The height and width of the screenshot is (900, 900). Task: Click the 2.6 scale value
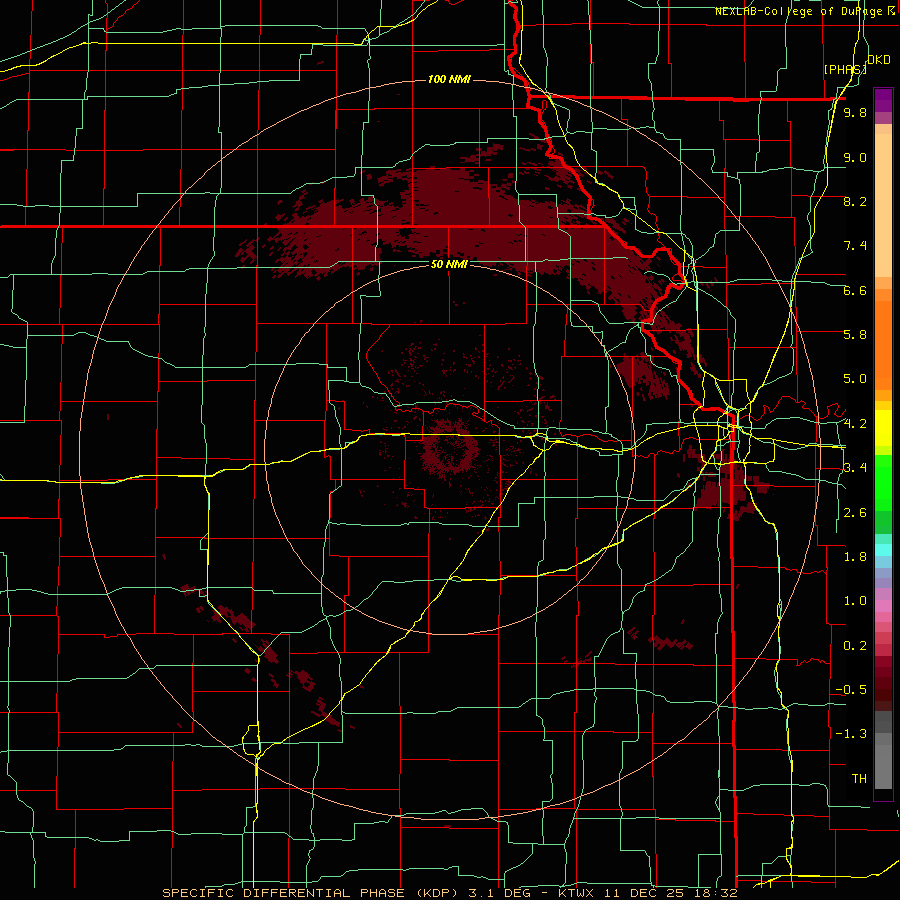pos(855,513)
